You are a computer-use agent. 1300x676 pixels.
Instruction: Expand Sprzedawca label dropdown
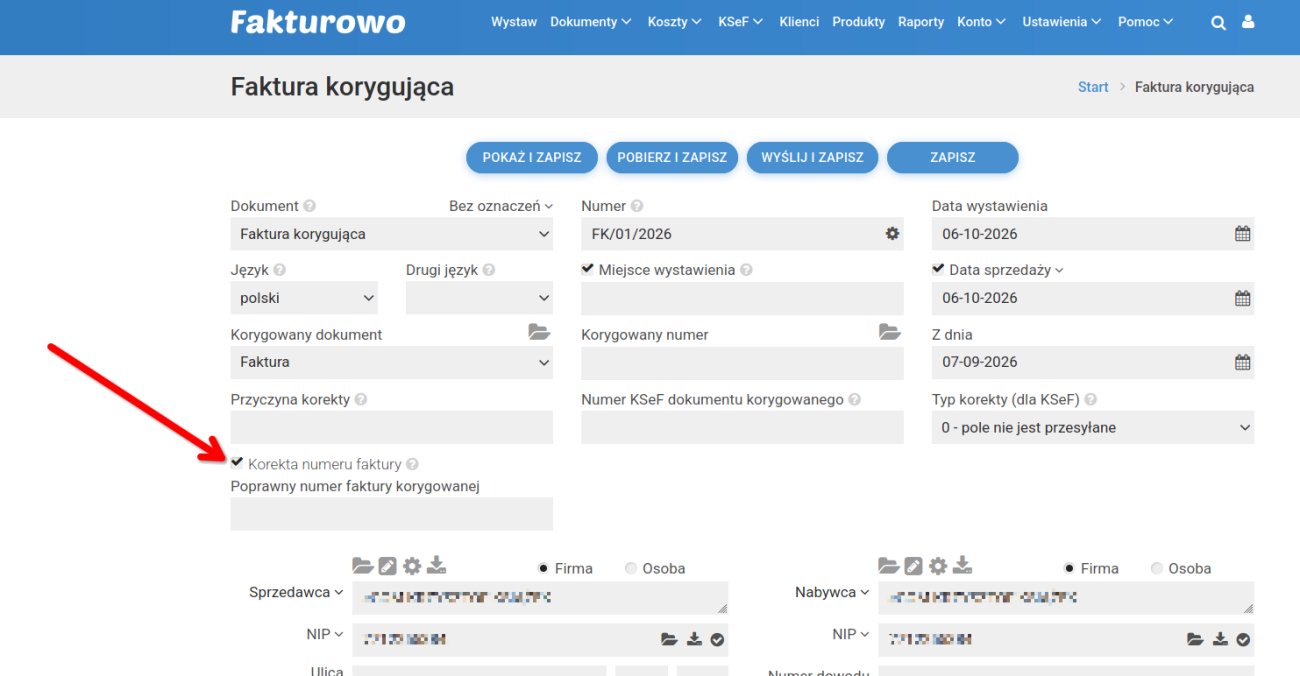(296, 592)
